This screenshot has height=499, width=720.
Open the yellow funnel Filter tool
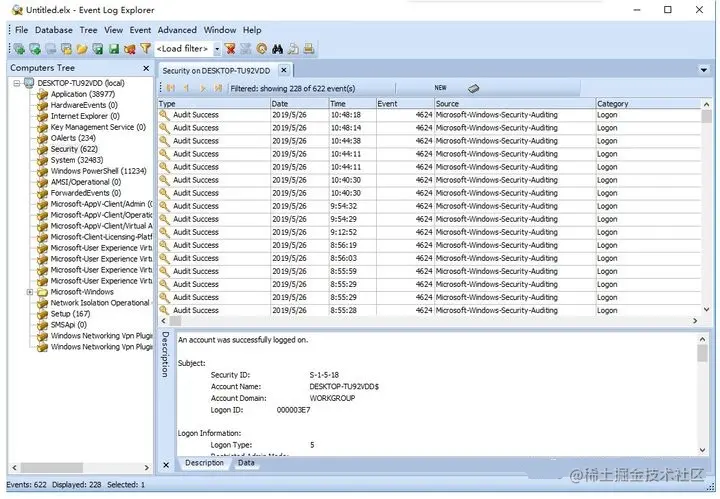(x=146, y=48)
